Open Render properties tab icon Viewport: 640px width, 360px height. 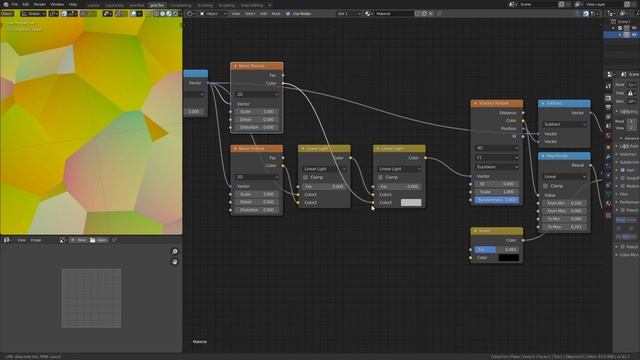pyautogui.click(x=608, y=98)
